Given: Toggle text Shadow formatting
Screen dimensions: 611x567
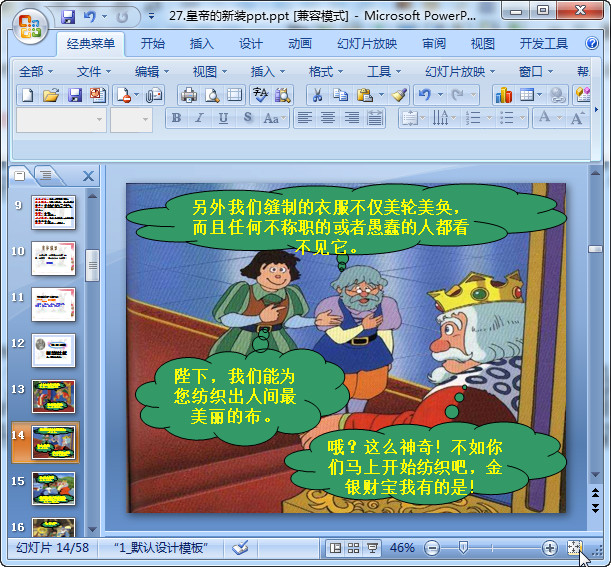Looking at the screenshot, I should (x=247, y=118).
